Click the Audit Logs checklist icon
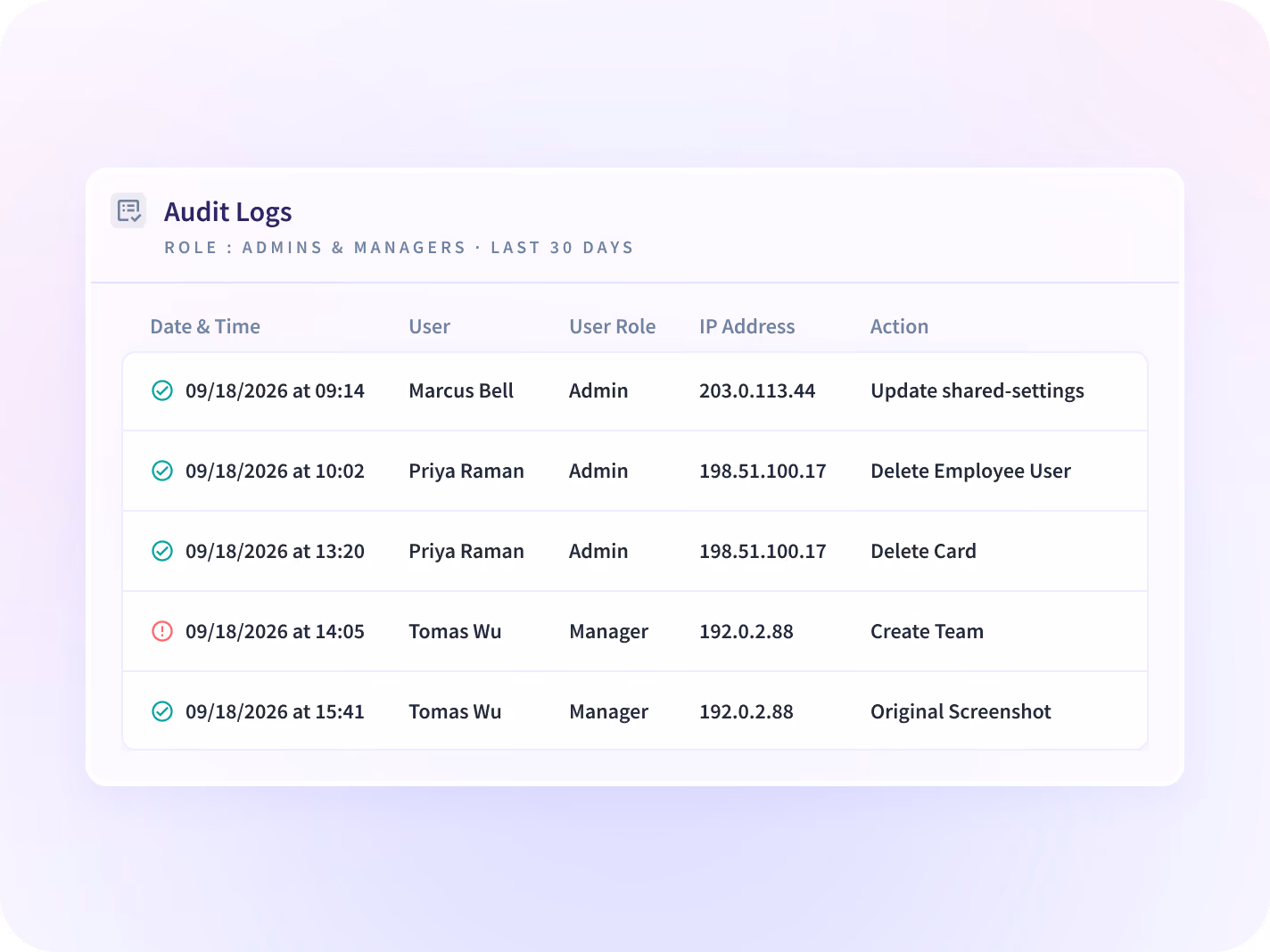This screenshot has height=952, width=1270. [x=128, y=211]
